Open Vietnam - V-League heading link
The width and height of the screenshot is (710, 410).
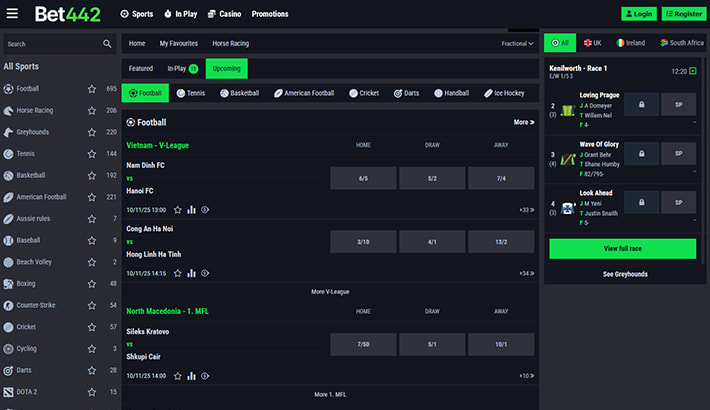158,145
